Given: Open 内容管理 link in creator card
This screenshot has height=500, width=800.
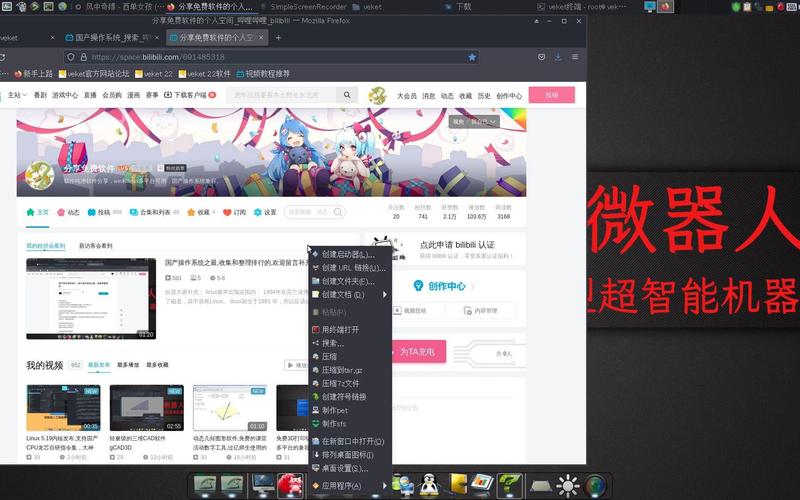Looking at the screenshot, I should click(480, 310).
